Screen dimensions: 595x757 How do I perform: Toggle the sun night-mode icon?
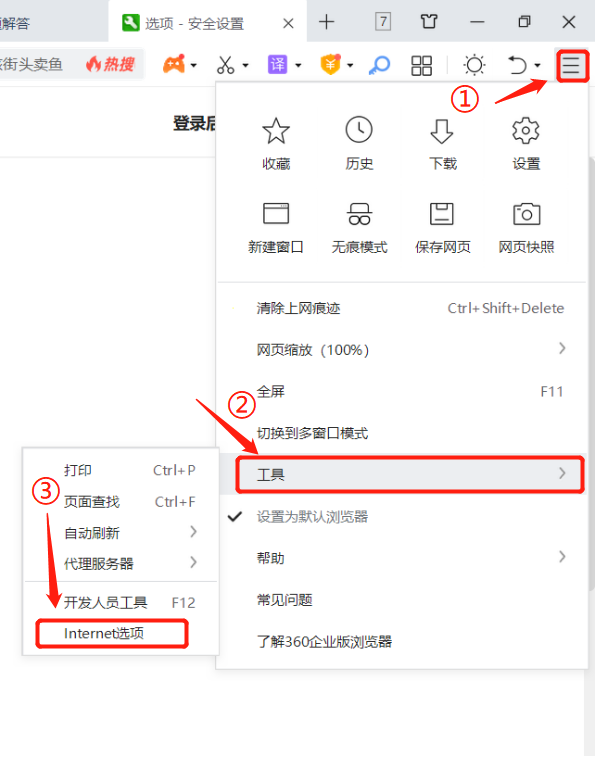pyautogui.click(x=474, y=65)
